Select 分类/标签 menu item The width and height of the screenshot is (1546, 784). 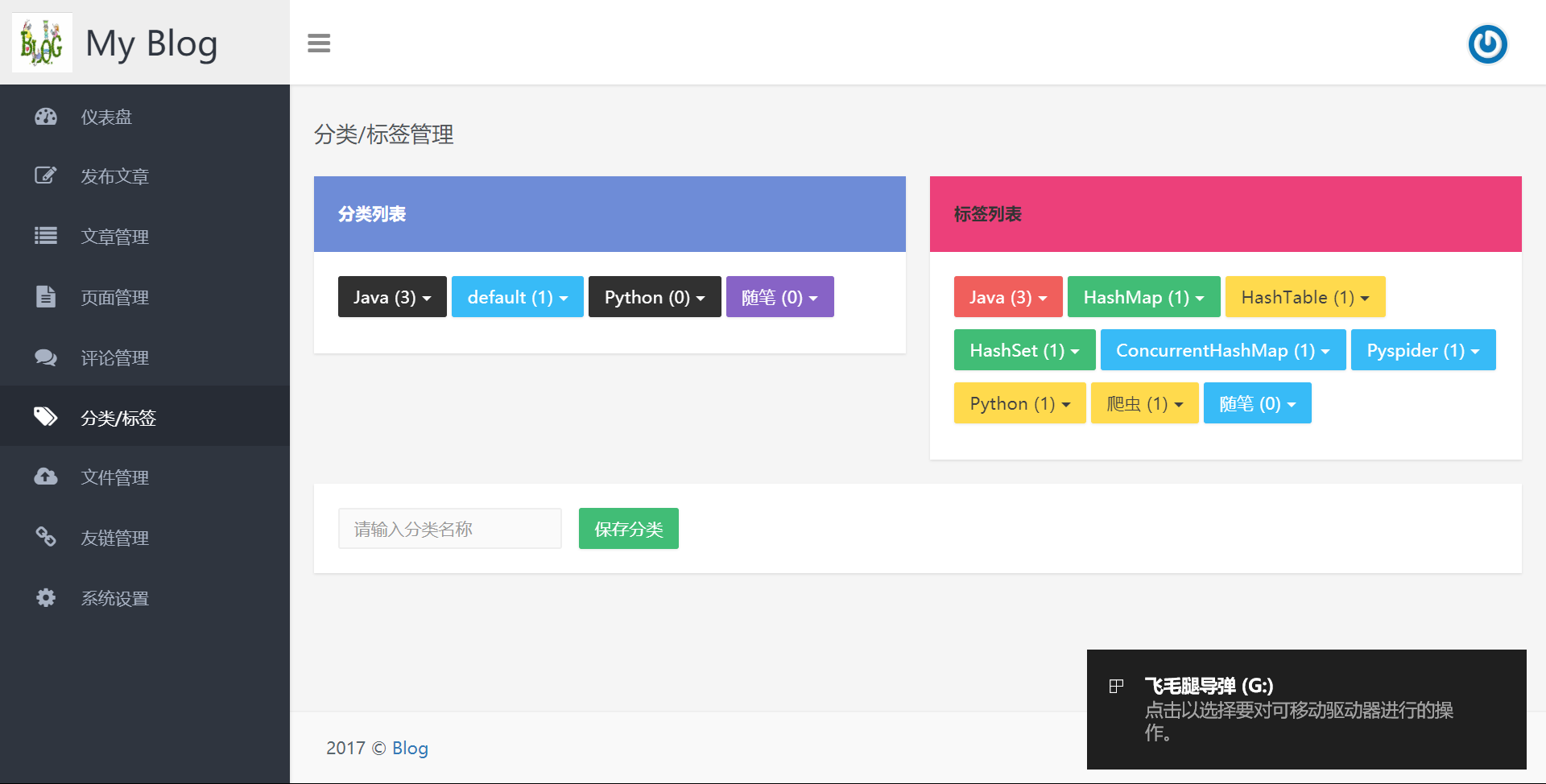[145, 416]
